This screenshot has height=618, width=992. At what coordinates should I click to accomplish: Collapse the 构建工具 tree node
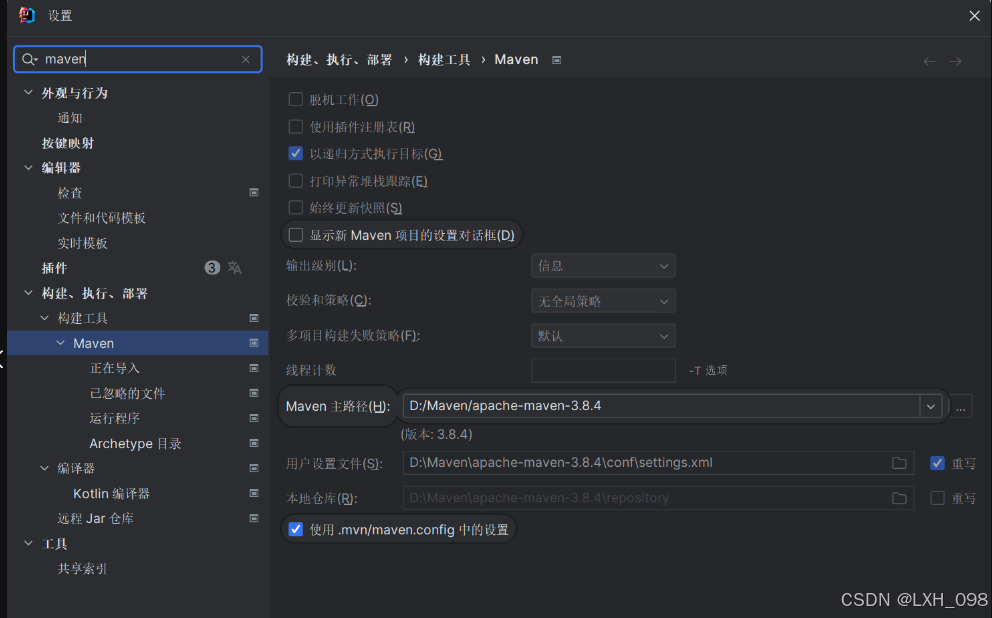44,318
